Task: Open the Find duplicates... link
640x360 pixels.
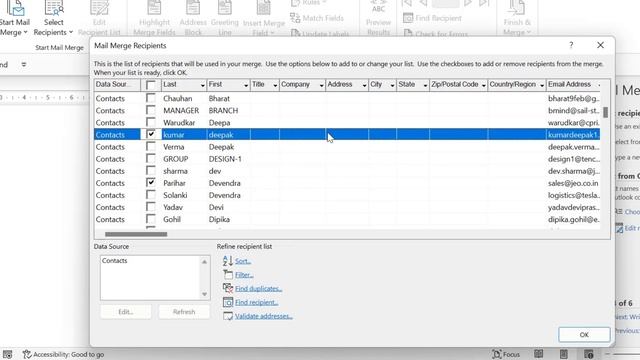Action: pyautogui.click(x=258, y=289)
